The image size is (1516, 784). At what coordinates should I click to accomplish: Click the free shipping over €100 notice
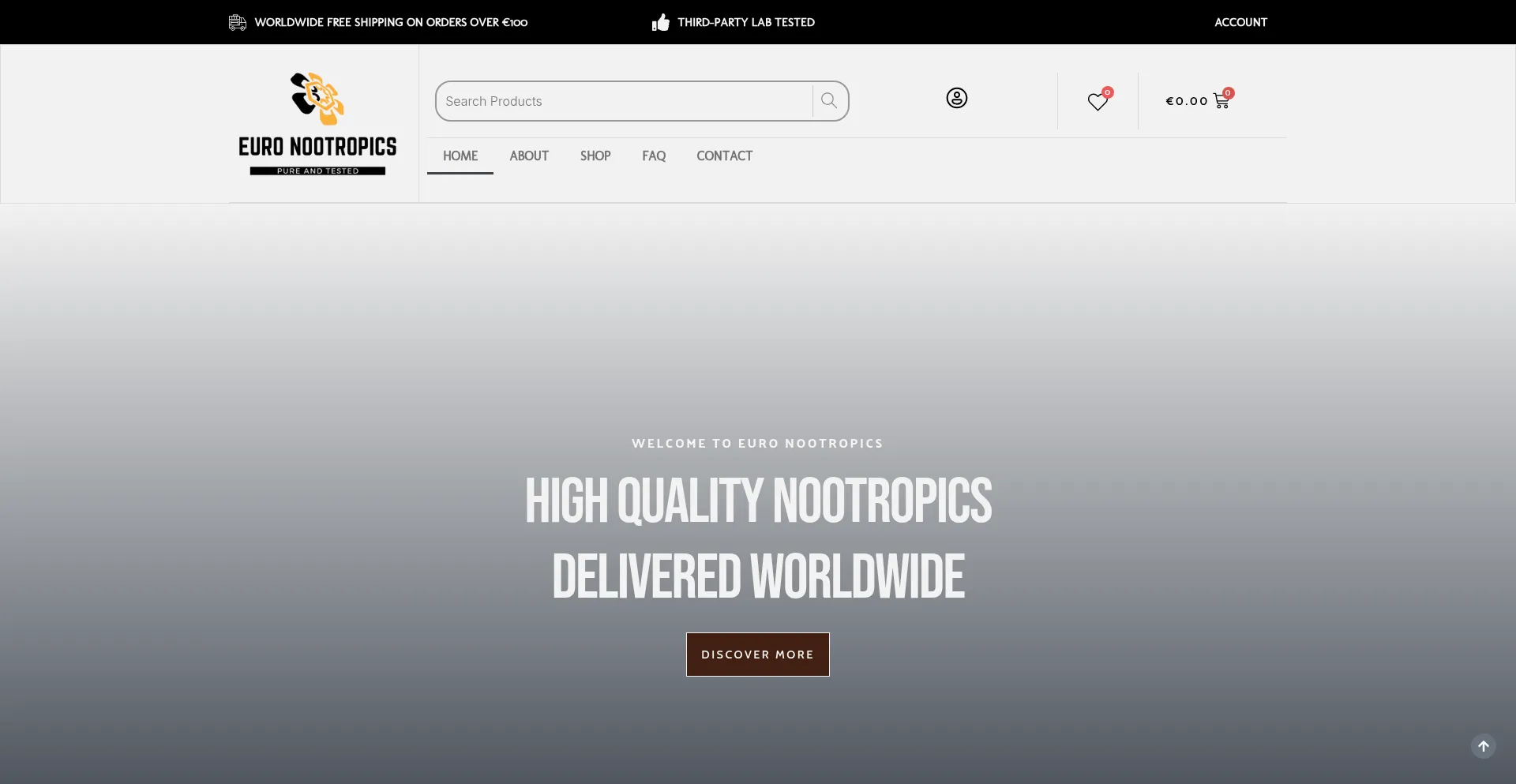[391, 22]
